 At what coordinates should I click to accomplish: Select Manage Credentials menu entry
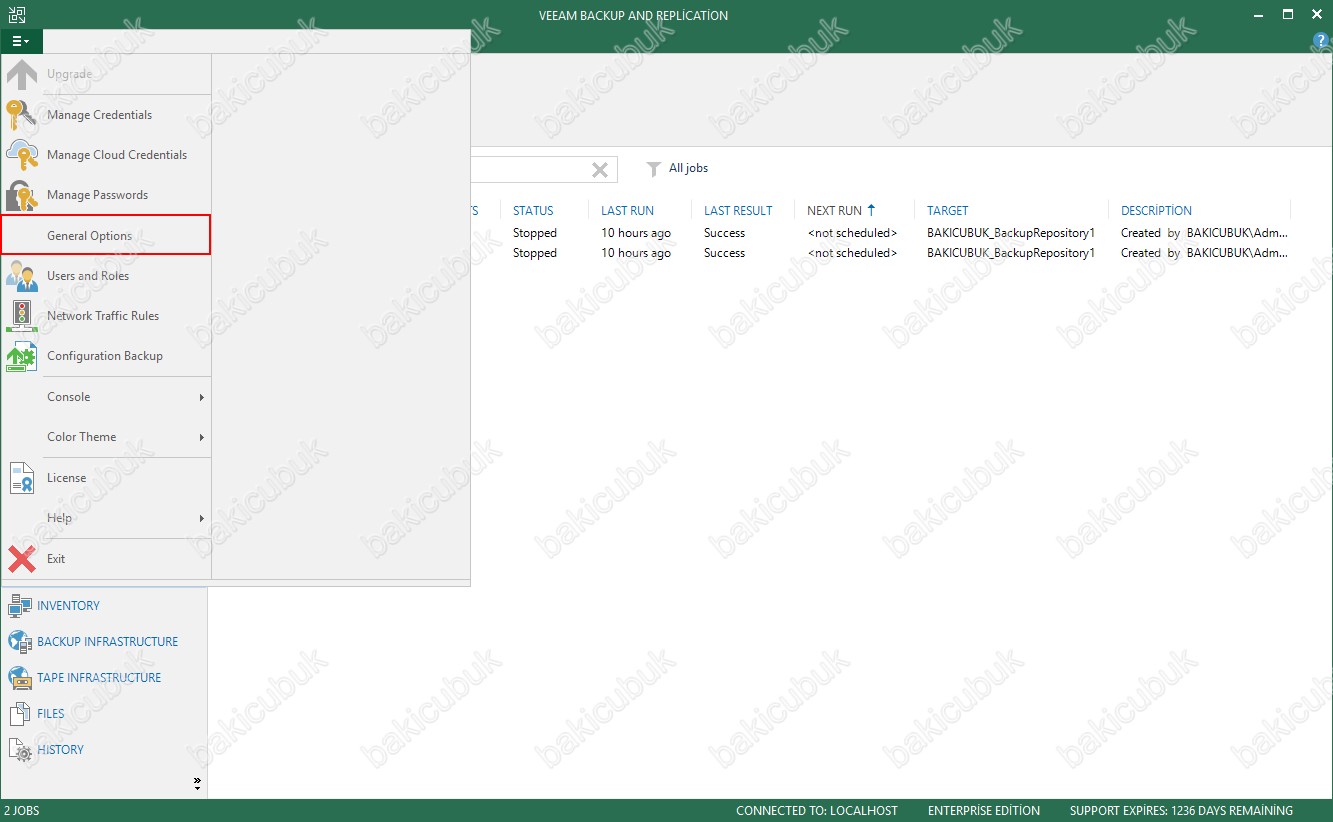click(x=105, y=115)
